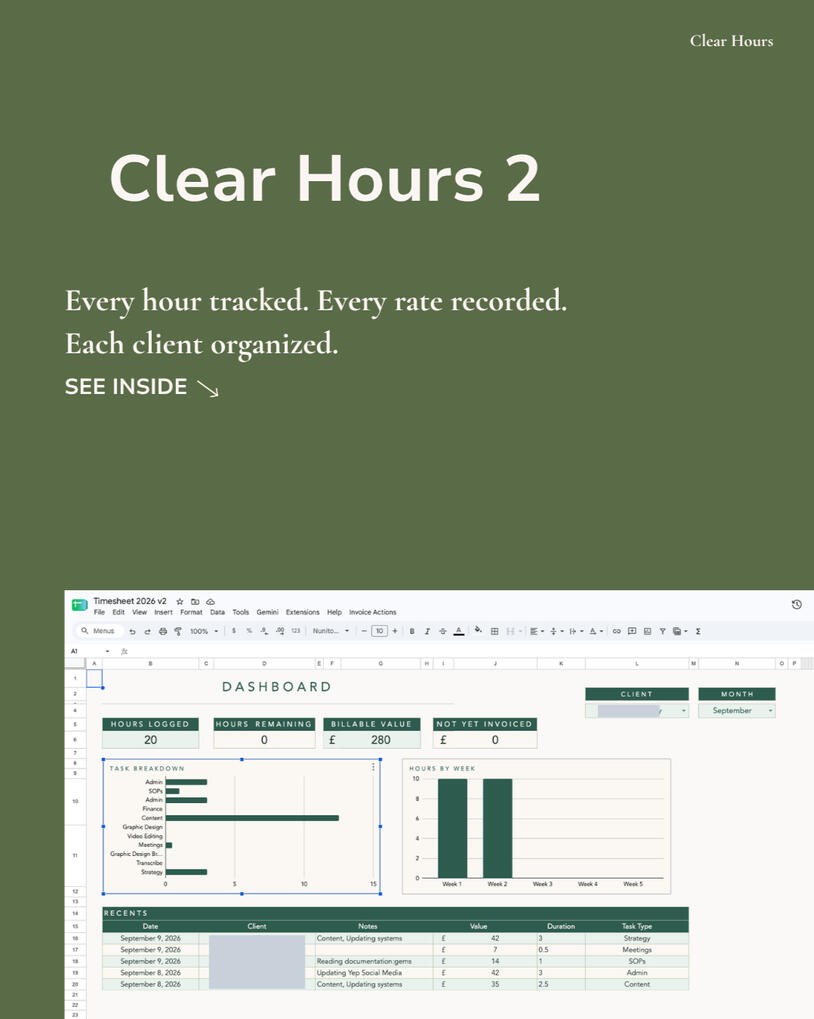Image resolution: width=814 pixels, height=1019 pixels.
Task: Open the Tools menu
Action: pyautogui.click(x=240, y=612)
